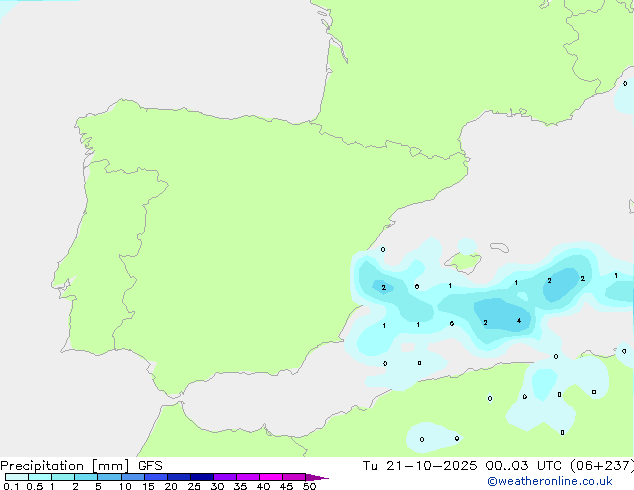Pick the magenta legend swatch between 40 and 45
The image size is (634, 490).
click(271, 477)
